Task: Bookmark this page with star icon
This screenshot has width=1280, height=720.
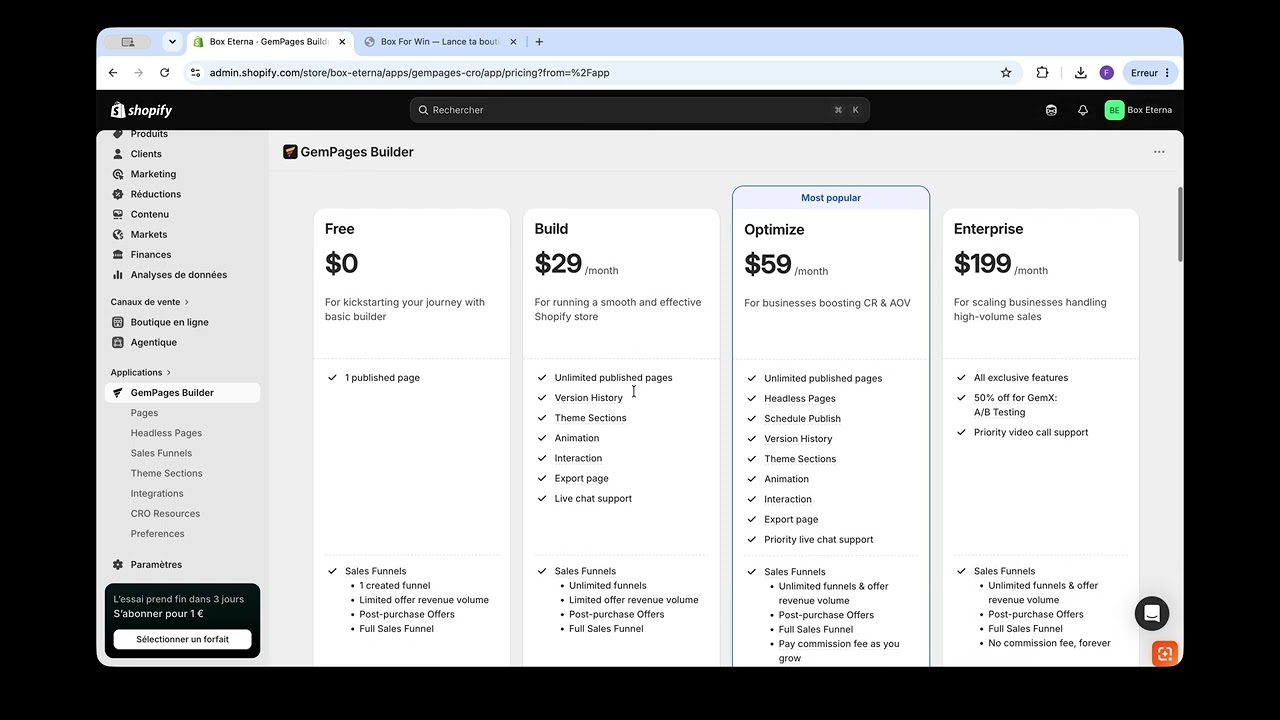Action: point(1006,73)
